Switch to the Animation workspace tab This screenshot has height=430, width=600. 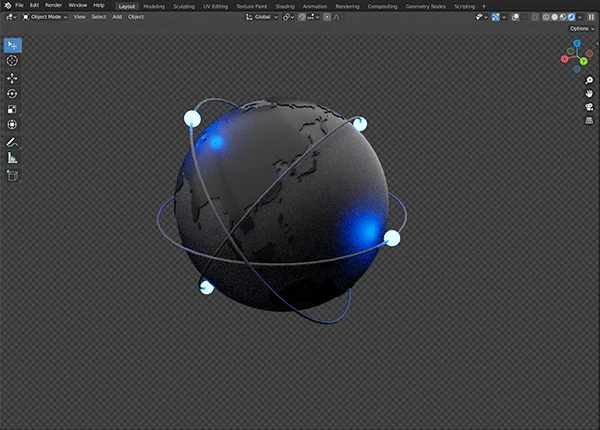pyautogui.click(x=315, y=7)
